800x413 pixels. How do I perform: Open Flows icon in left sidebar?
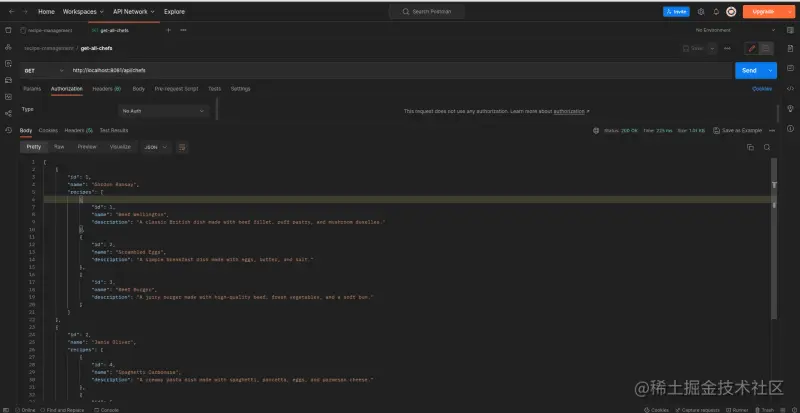click(x=8, y=113)
